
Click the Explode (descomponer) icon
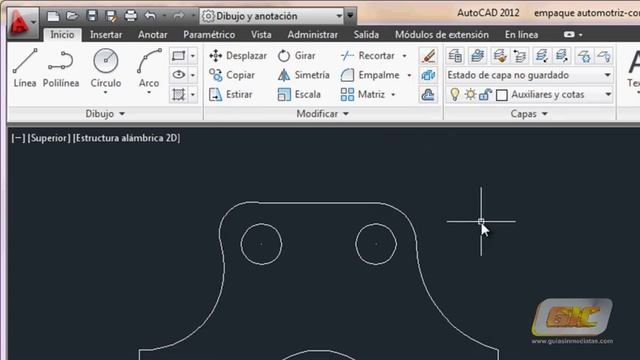(428, 75)
